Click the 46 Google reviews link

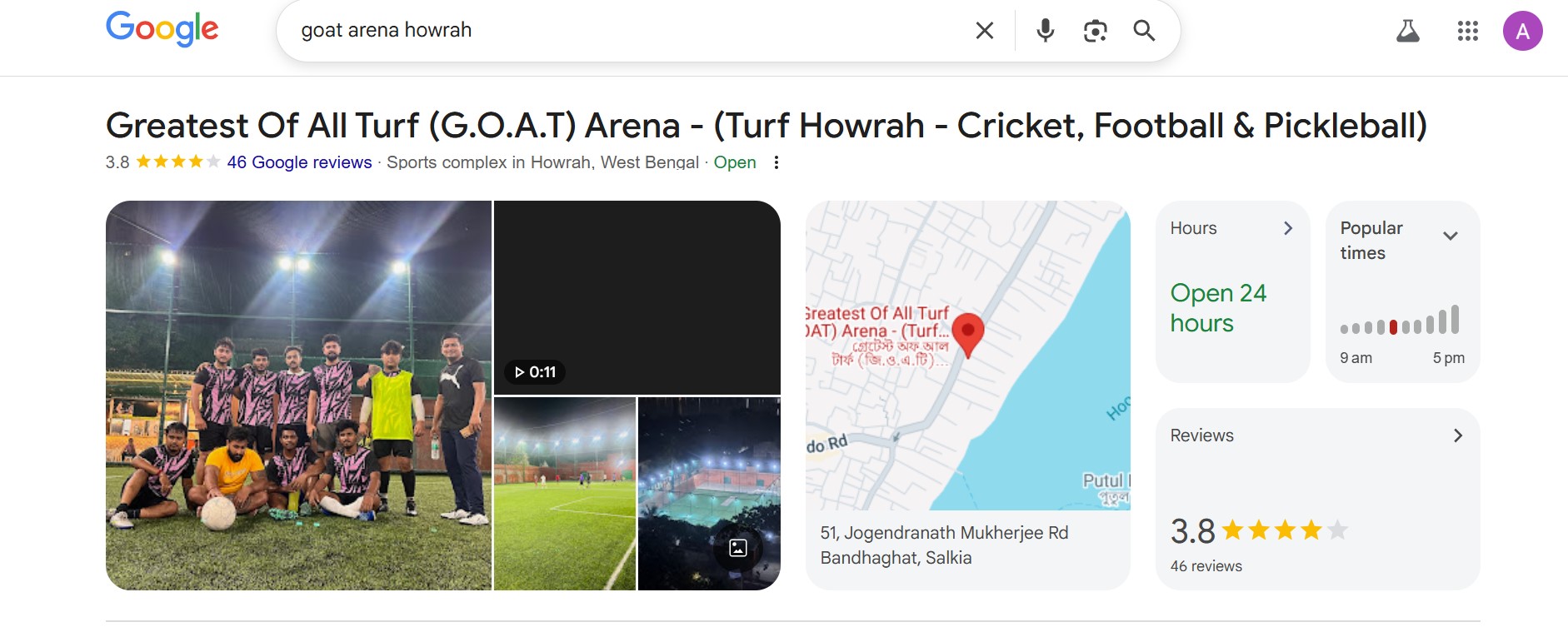[298, 162]
